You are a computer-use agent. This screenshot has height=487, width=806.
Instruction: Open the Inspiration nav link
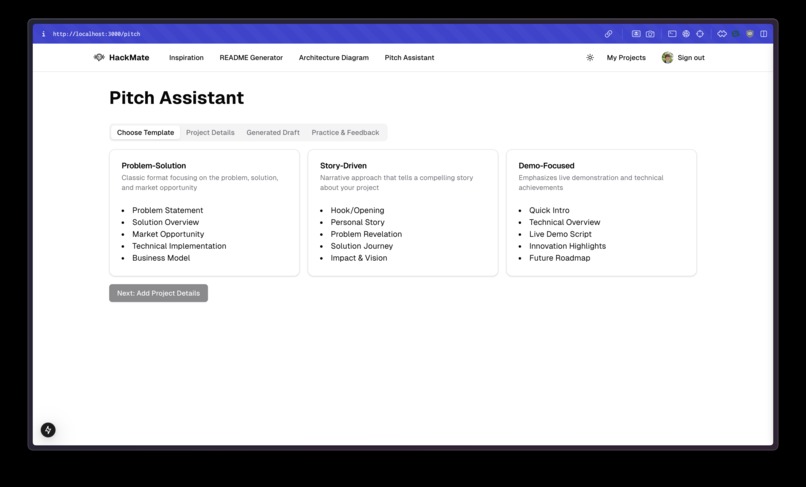click(186, 58)
